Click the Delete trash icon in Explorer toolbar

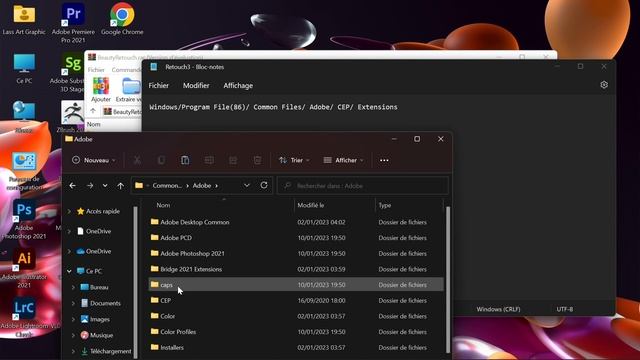click(x=257, y=160)
